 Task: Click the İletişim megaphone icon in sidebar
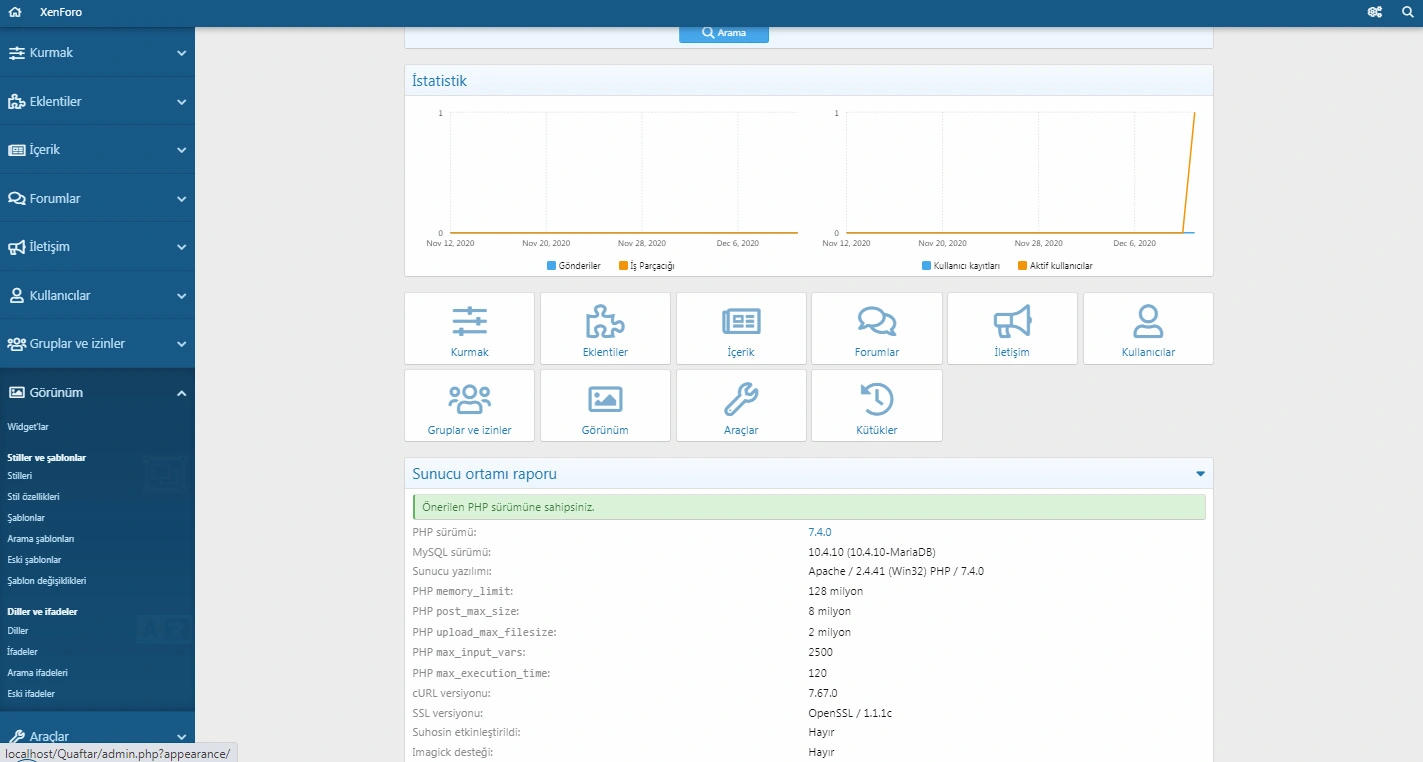16,247
